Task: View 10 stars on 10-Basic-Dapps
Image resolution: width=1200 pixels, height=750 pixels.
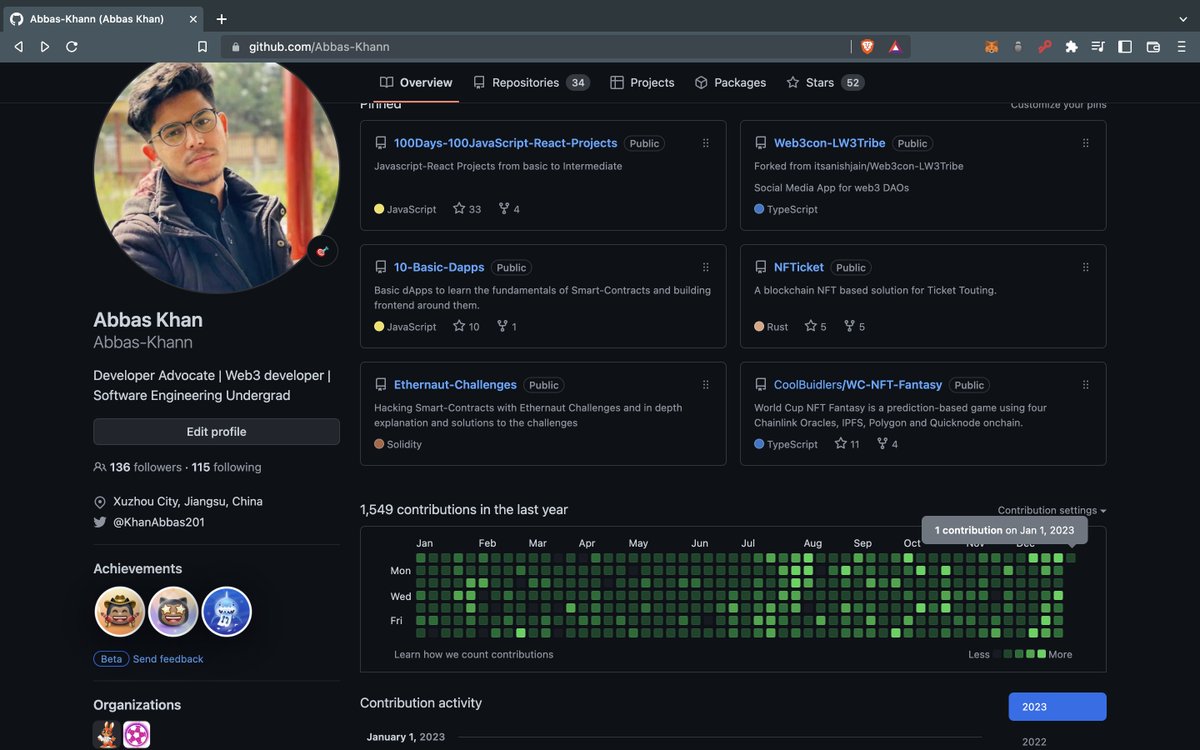Action: (x=467, y=326)
